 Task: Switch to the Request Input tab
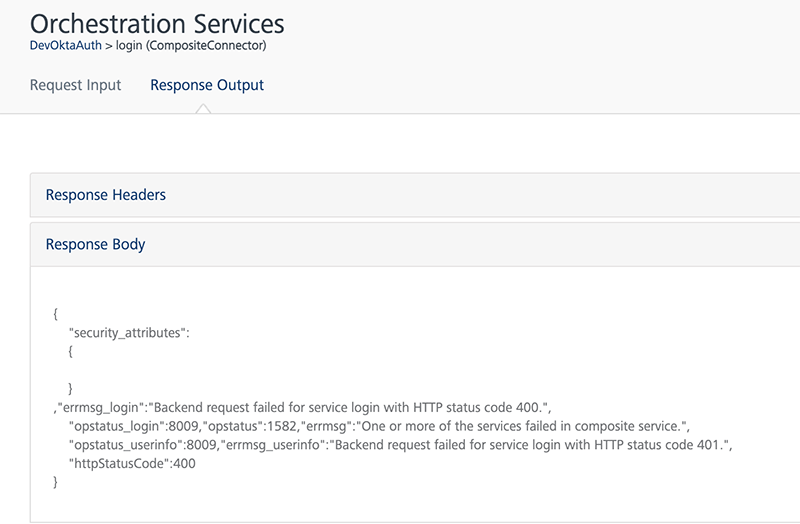pos(75,85)
